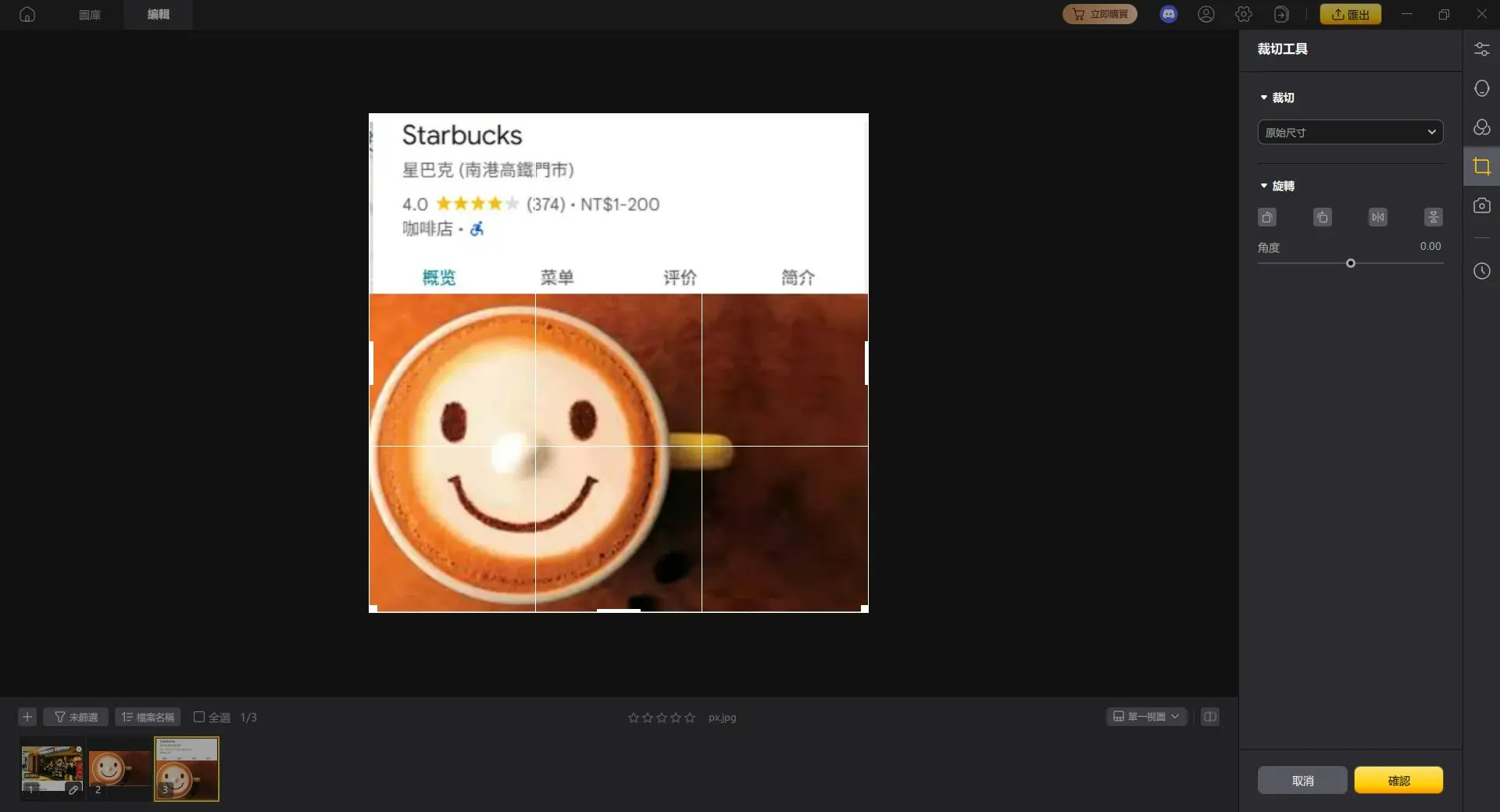The width and height of the screenshot is (1500, 812).
Task: Click the 角度 angle slider handle
Action: pyautogui.click(x=1350, y=263)
